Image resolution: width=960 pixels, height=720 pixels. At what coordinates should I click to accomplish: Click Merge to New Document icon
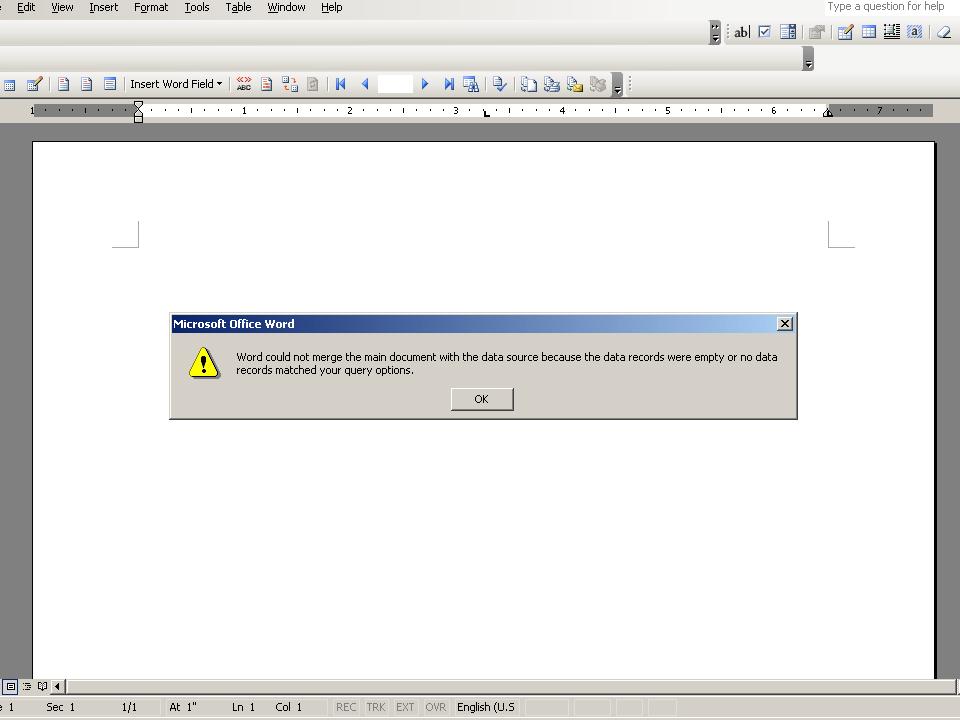coord(528,84)
